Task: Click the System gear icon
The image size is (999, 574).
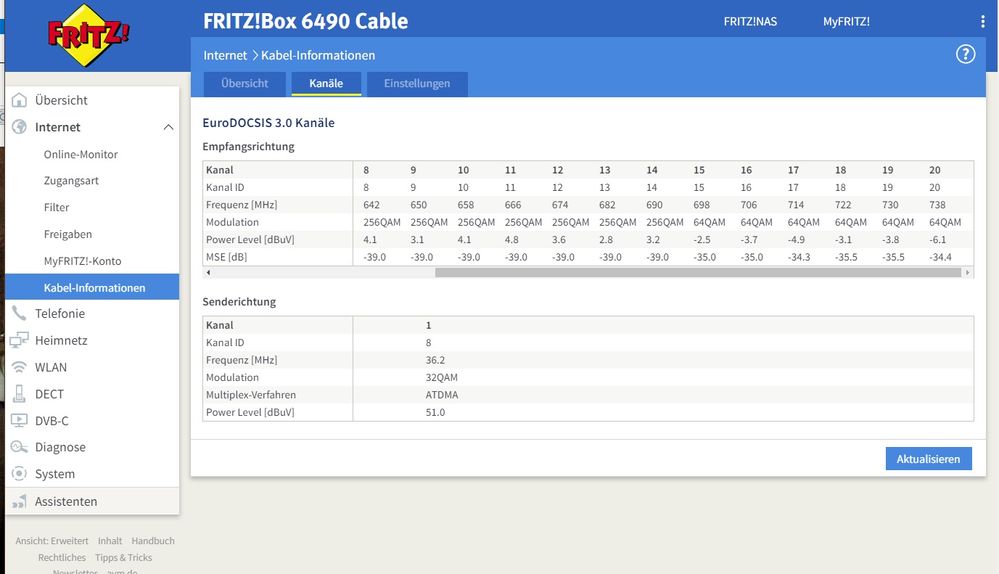Action: click(x=19, y=473)
